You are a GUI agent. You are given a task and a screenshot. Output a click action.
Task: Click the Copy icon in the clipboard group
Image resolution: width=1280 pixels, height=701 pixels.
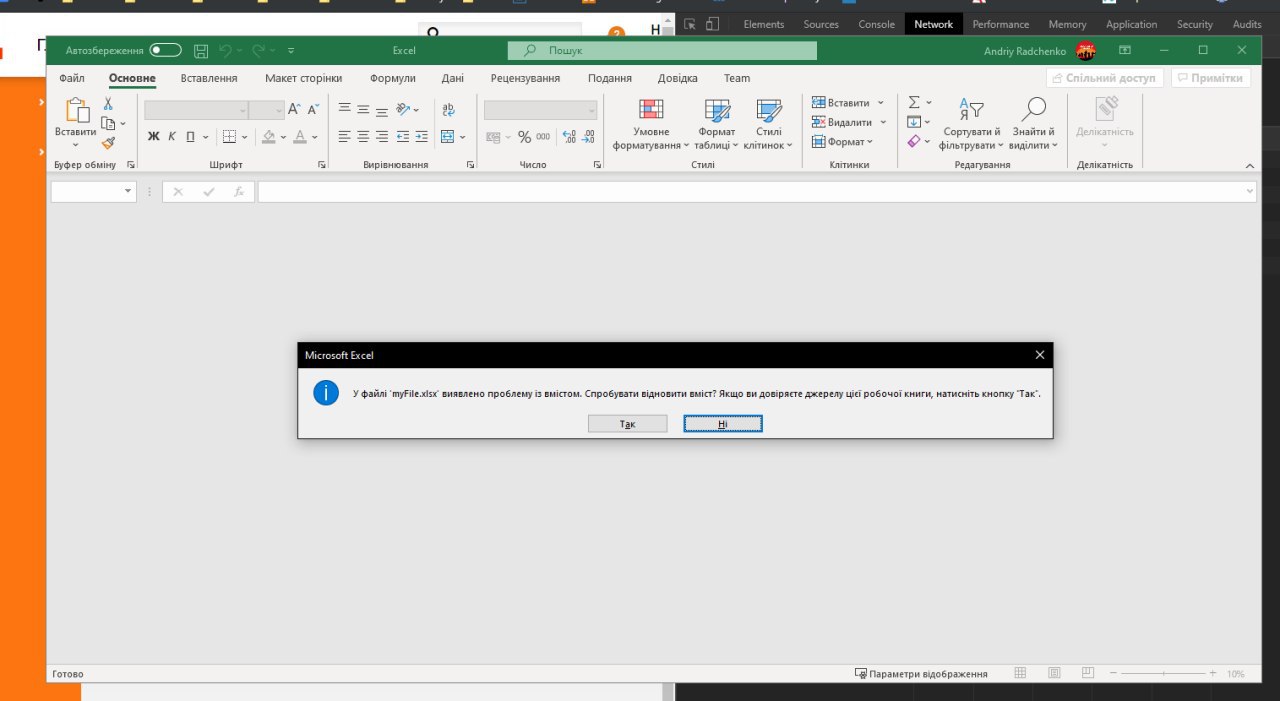click(x=108, y=123)
